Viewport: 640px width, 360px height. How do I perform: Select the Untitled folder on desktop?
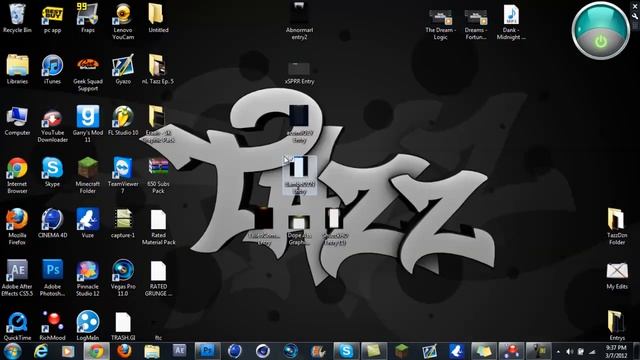point(158,18)
